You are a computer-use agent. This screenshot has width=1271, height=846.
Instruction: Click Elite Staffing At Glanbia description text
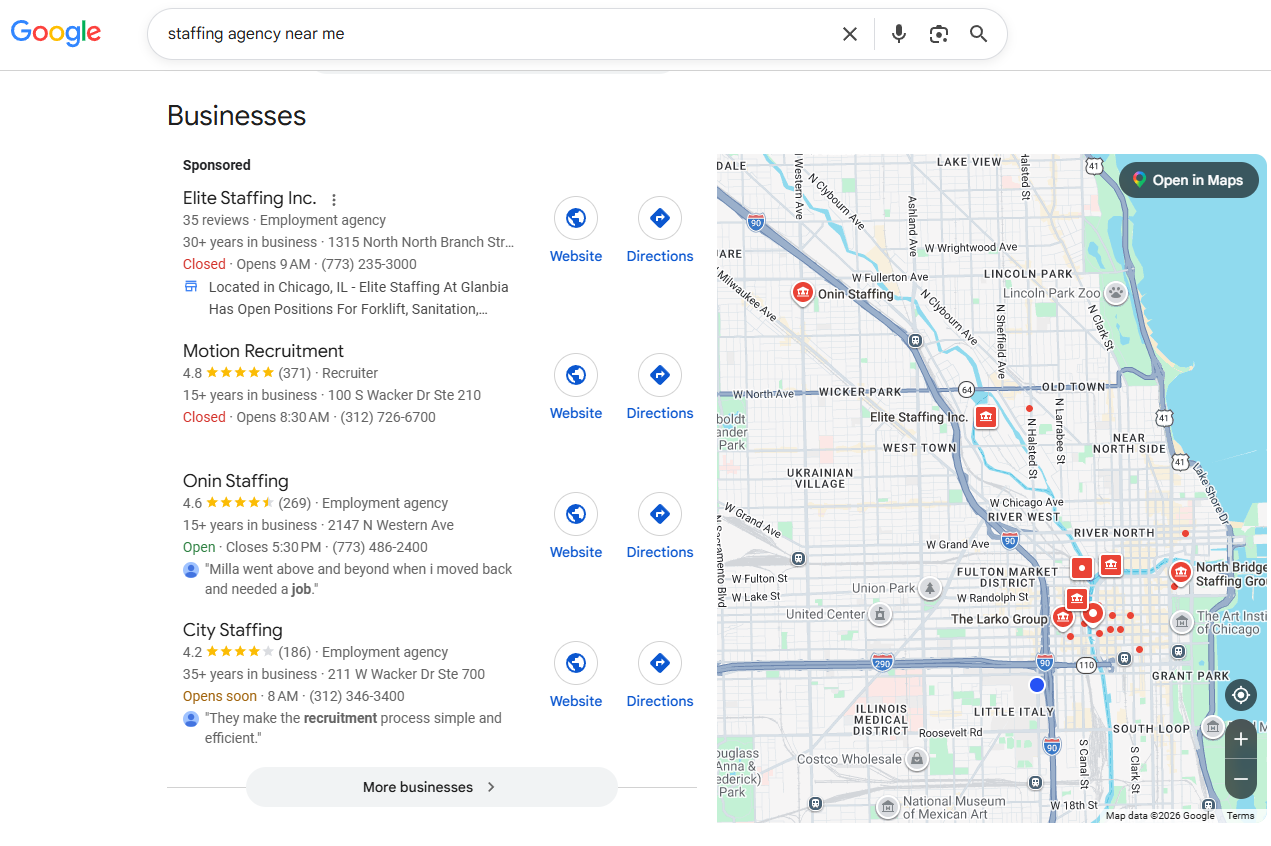click(x=358, y=298)
